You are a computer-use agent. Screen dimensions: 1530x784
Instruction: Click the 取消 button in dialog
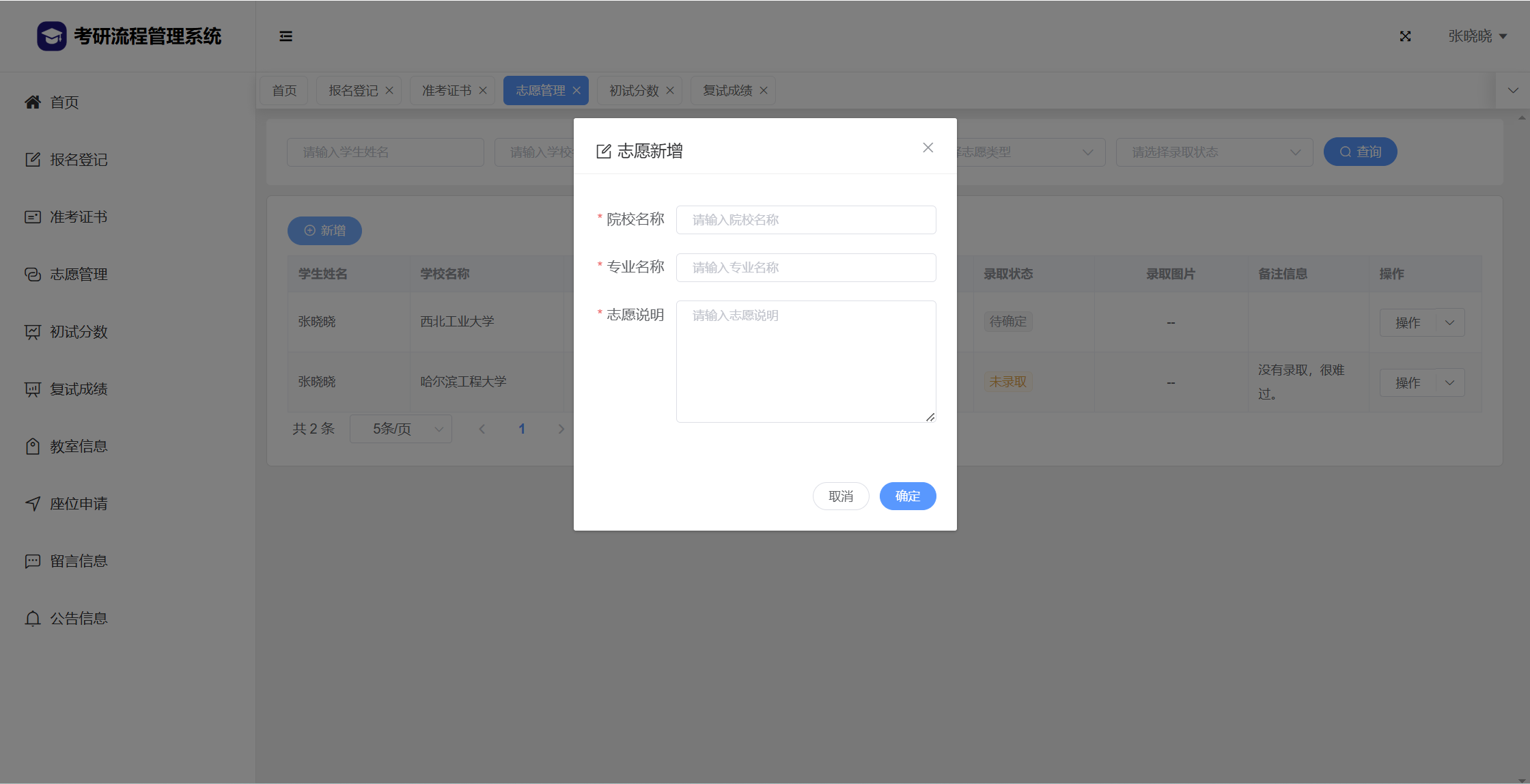pos(840,496)
